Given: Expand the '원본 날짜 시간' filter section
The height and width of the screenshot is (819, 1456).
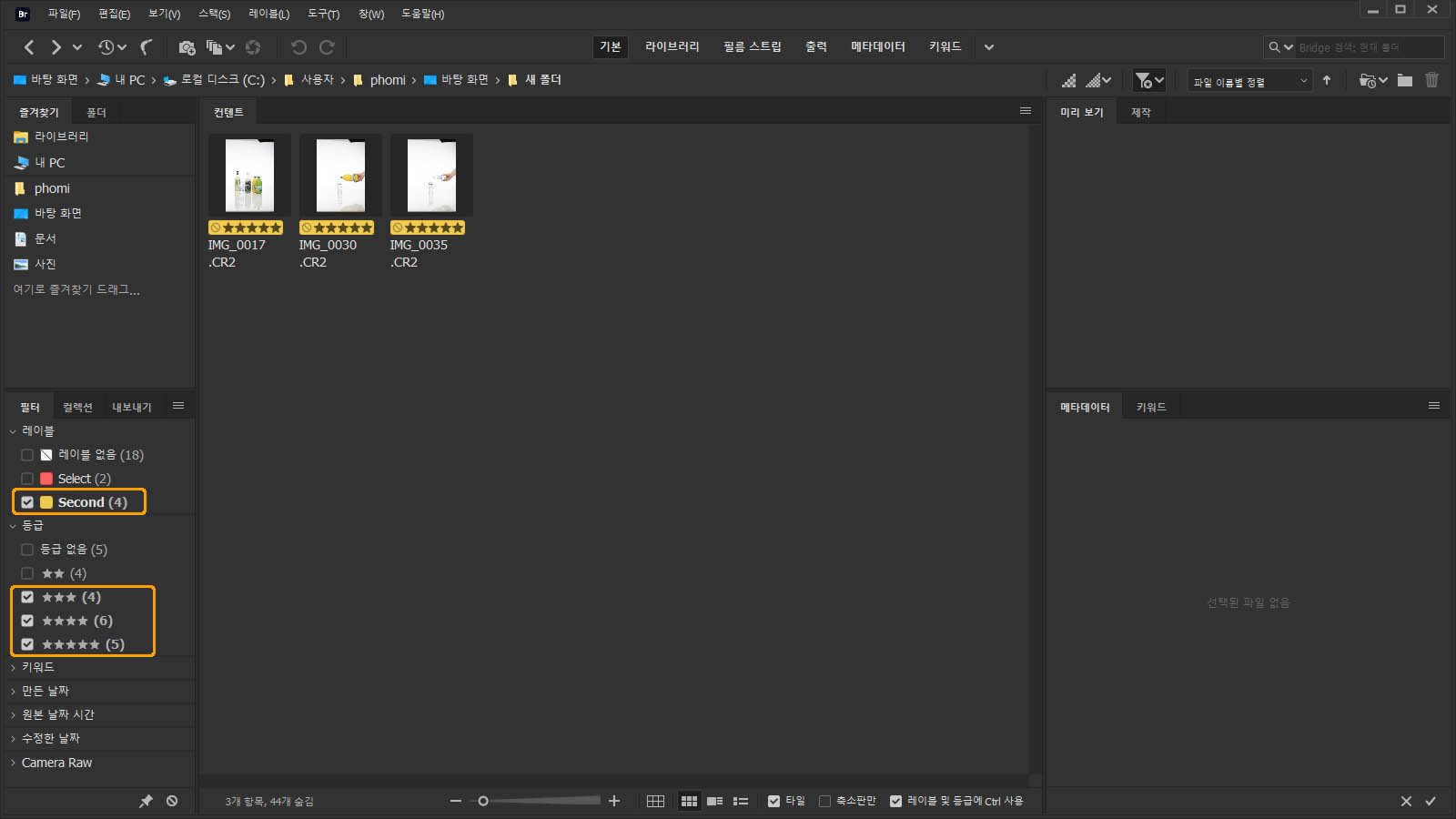Looking at the screenshot, I should coord(13,715).
